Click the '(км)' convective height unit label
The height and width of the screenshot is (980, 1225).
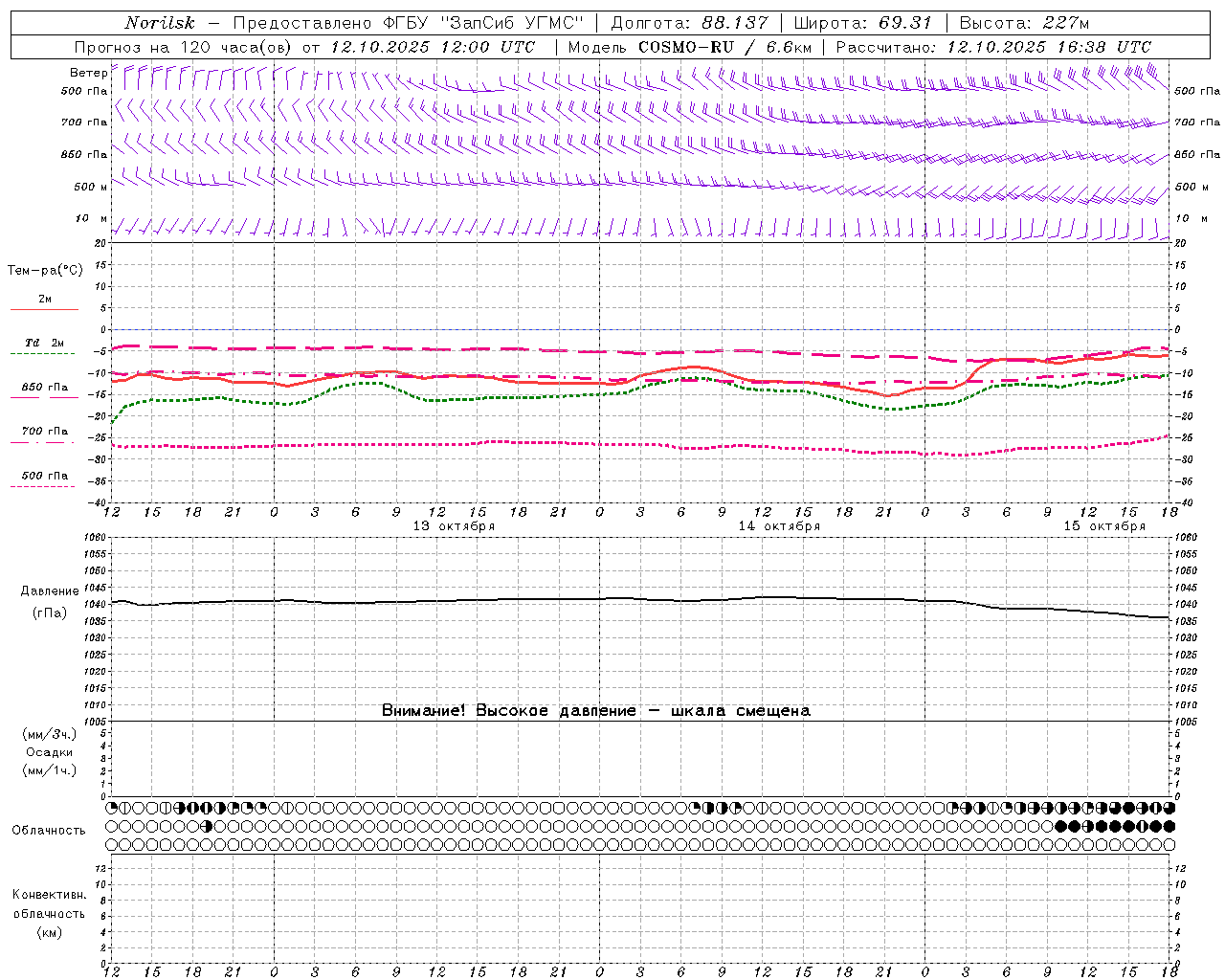pyautogui.click(x=49, y=932)
